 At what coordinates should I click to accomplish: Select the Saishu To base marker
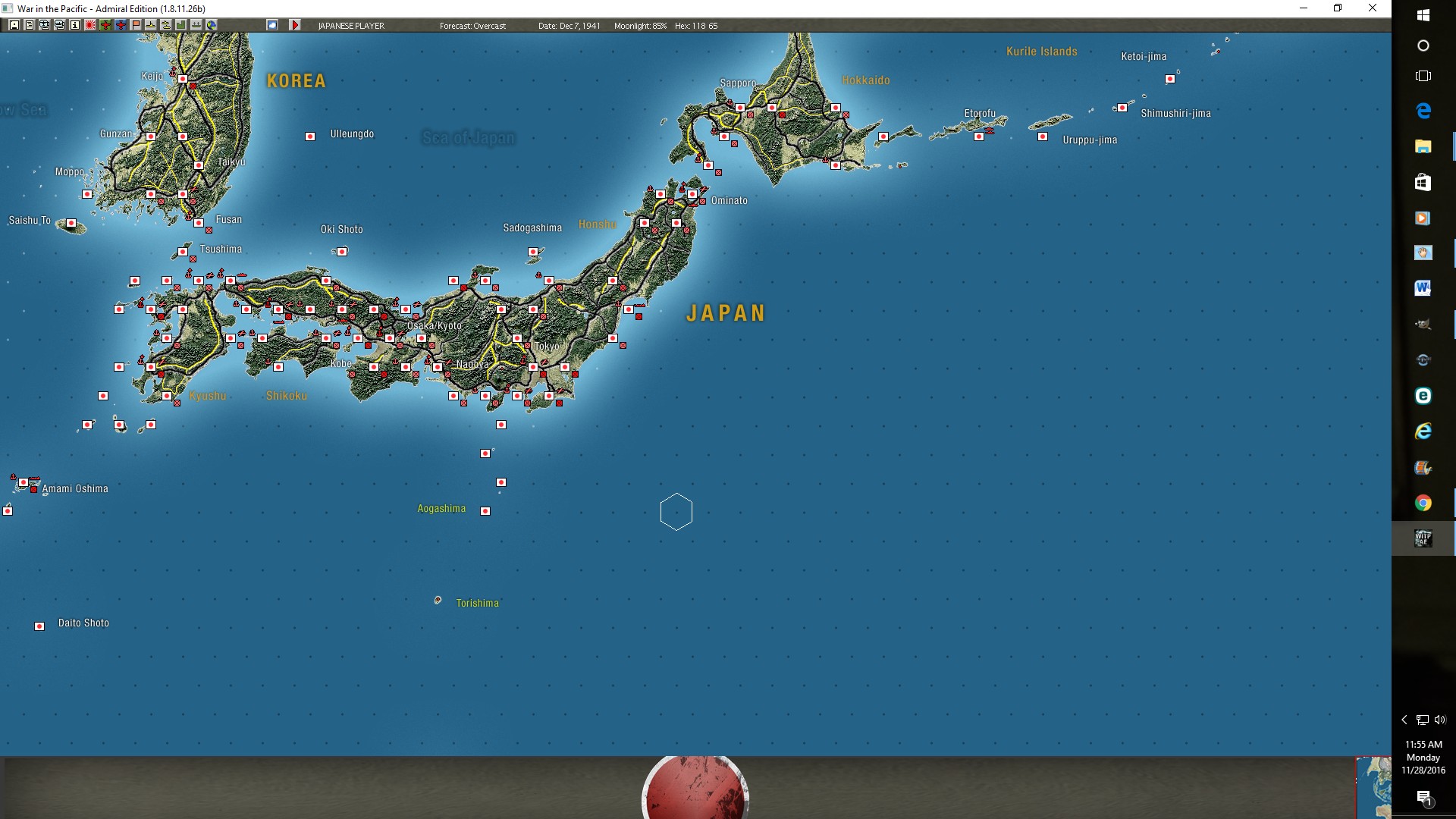tap(71, 224)
